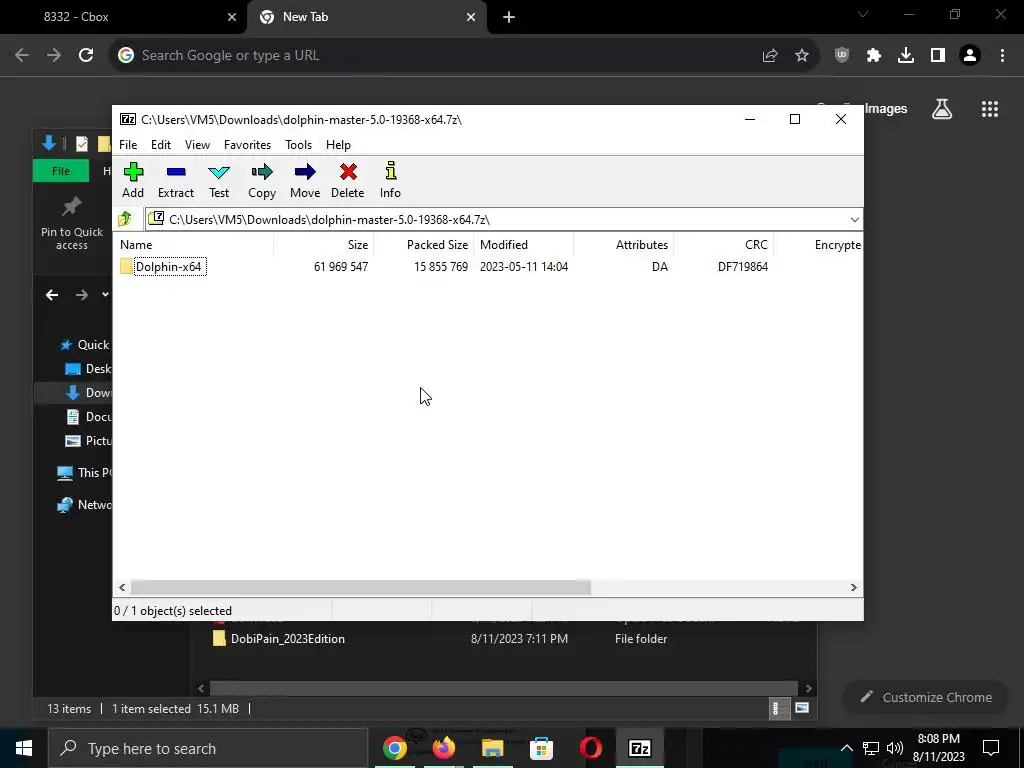Sort by Size column header

[323, 245]
